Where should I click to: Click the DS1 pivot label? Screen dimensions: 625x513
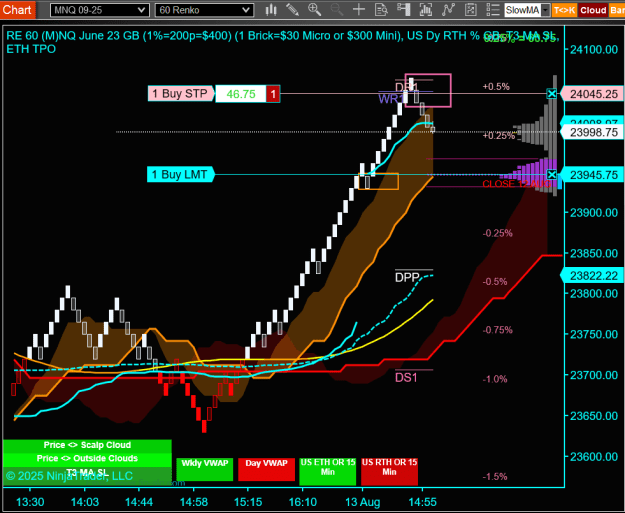[x=406, y=377]
